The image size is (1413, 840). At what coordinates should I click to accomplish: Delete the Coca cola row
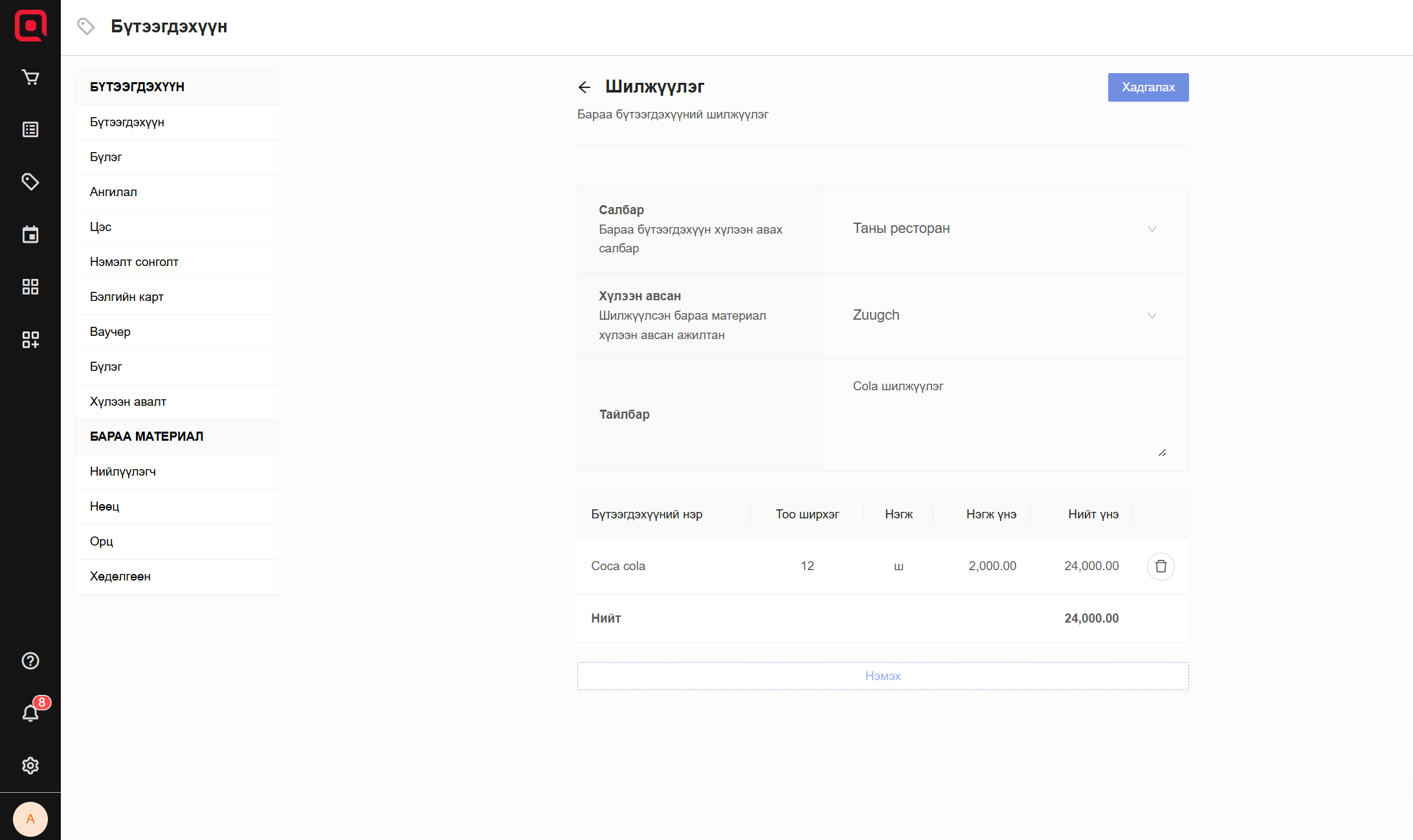click(1161, 566)
